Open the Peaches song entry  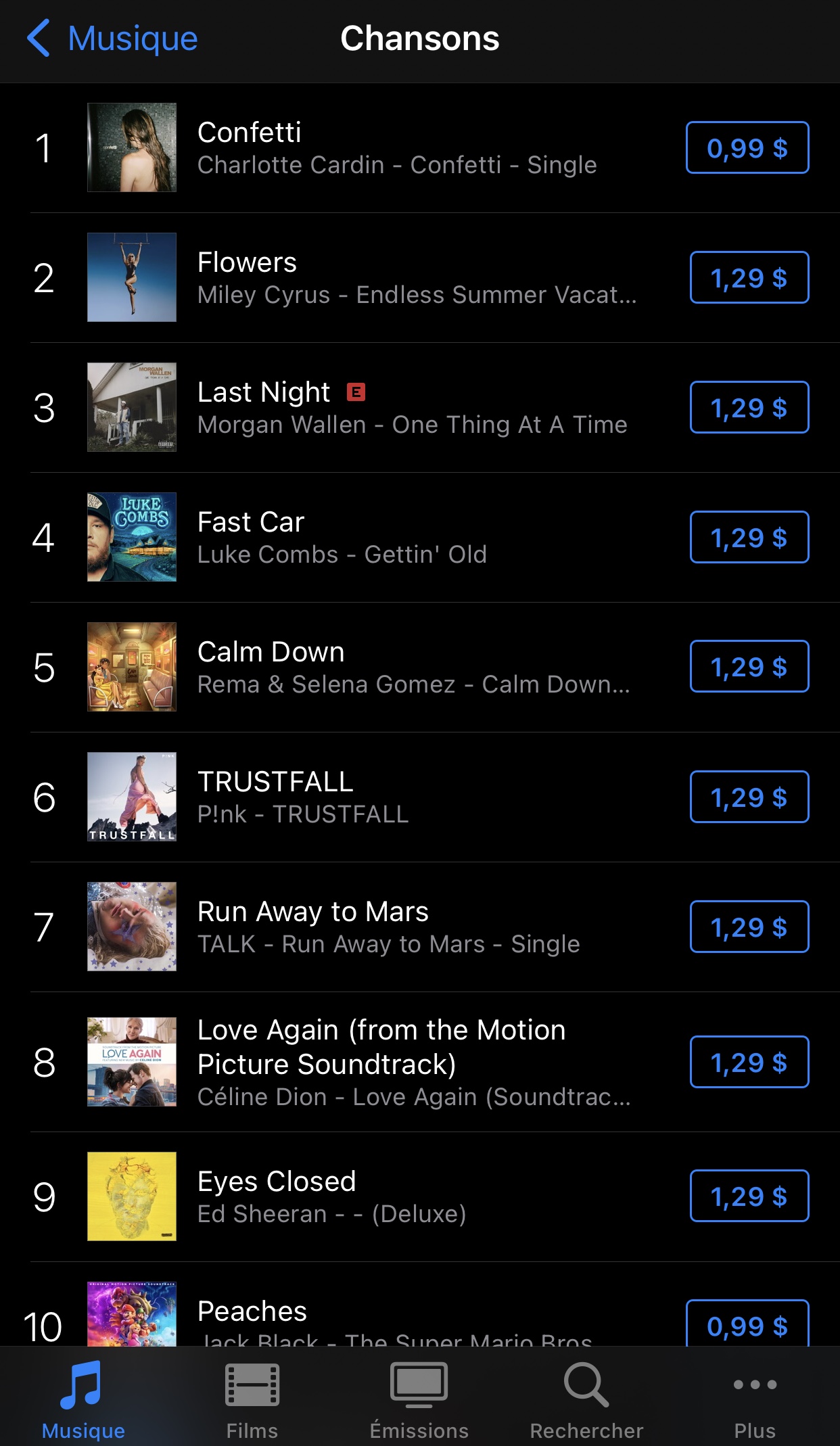(252, 1312)
